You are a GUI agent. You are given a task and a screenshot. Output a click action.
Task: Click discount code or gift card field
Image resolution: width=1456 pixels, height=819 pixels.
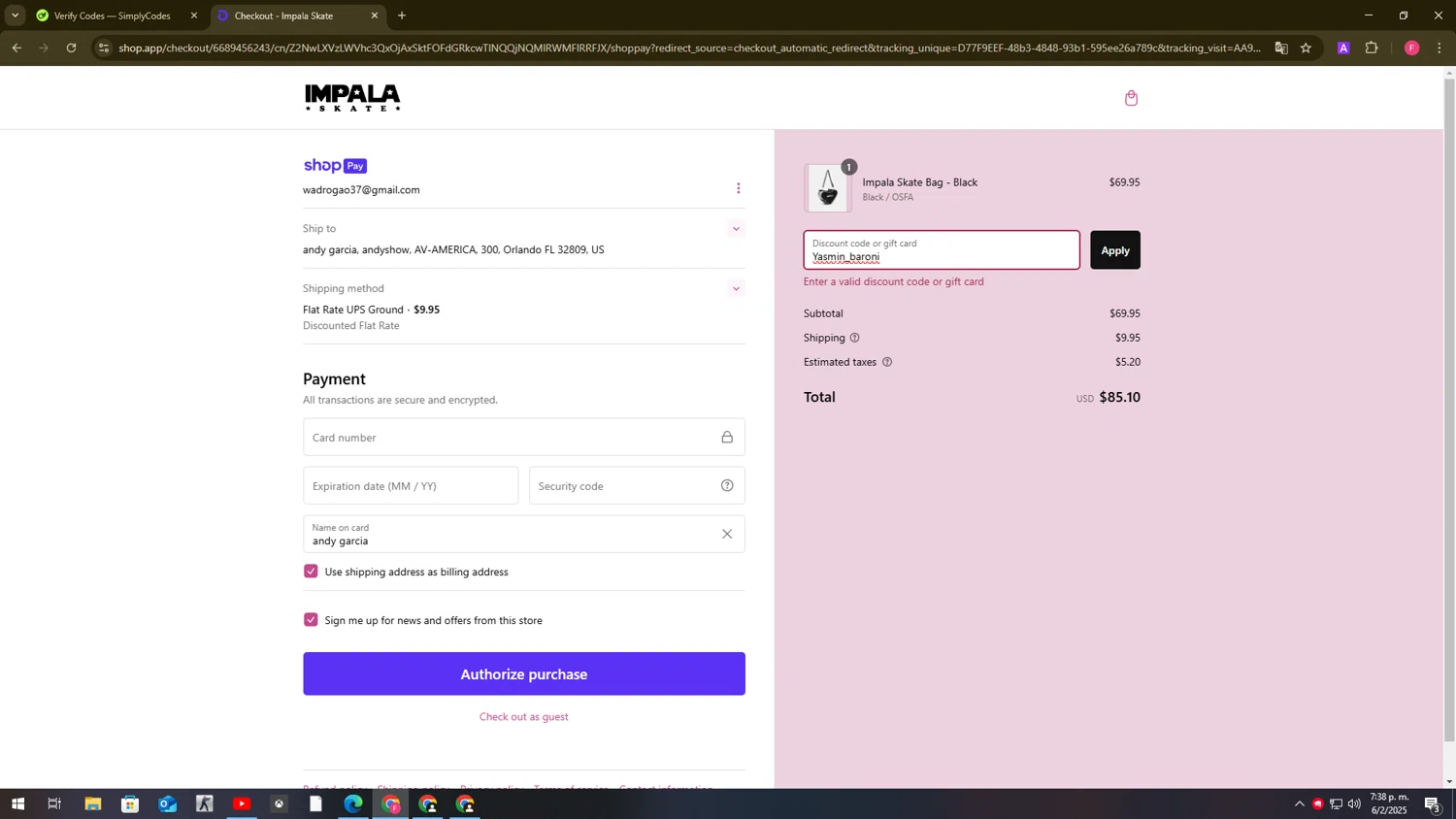coord(942,250)
